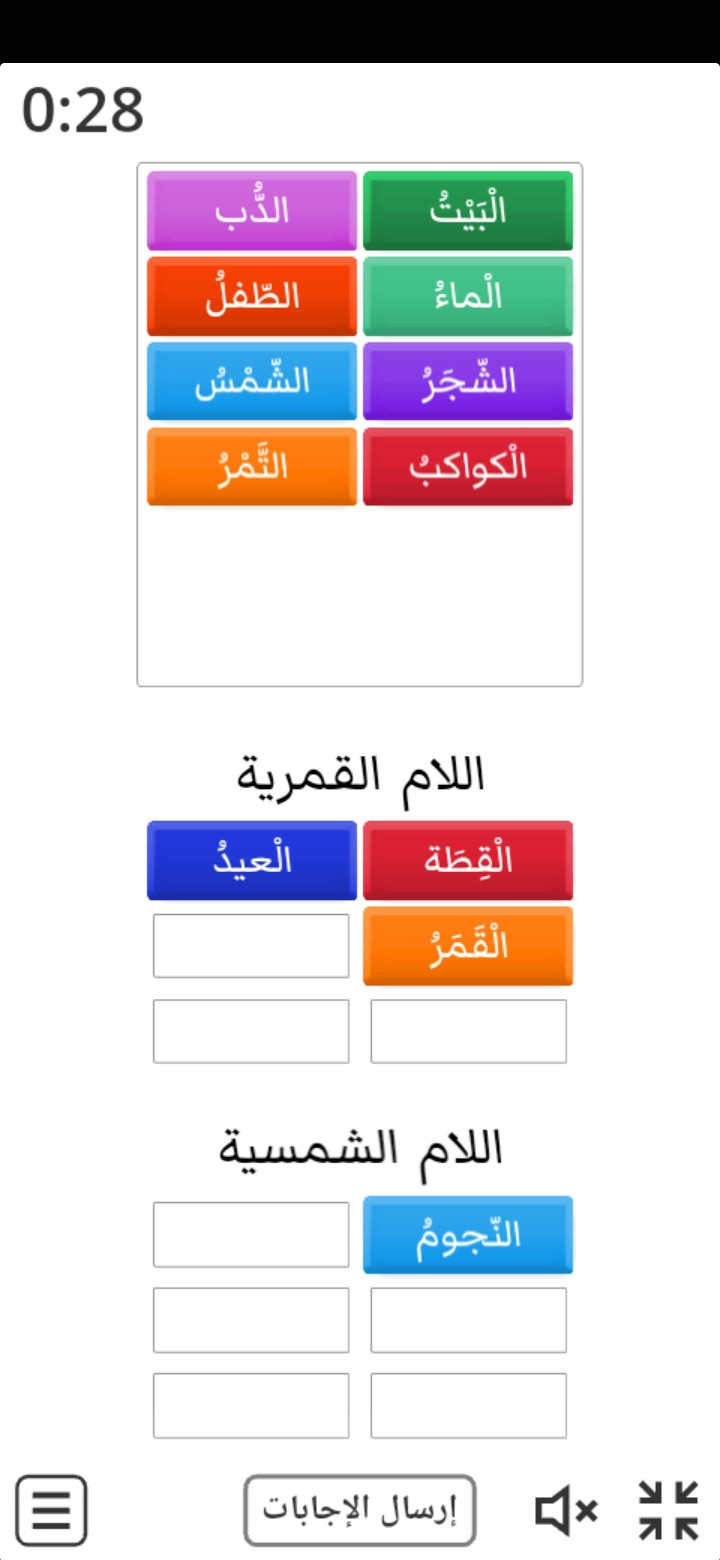The width and height of the screenshot is (720, 1560).
Task: Submit answers with إرسال الإجابات button
Action: coord(360,1510)
